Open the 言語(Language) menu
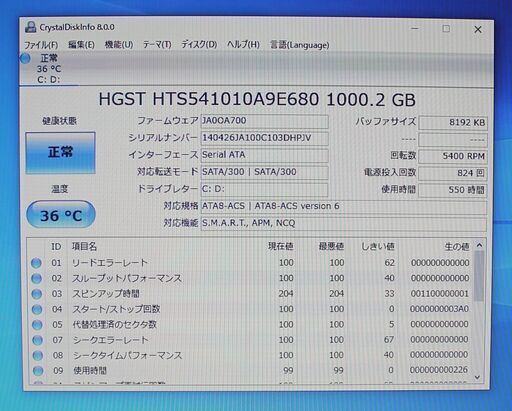The image size is (512, 411). [299, 45]
